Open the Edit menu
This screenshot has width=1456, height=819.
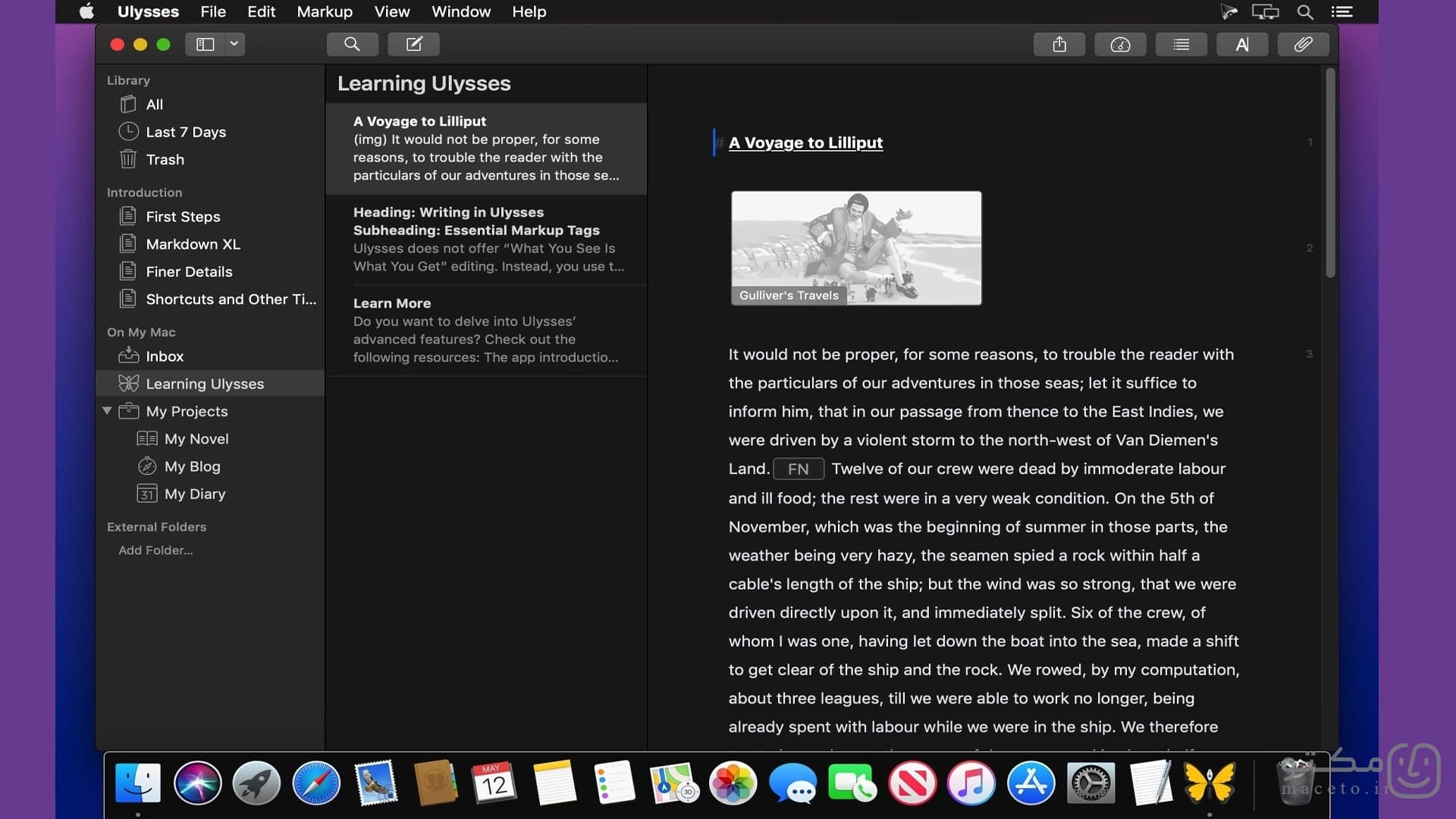[261, 11]
